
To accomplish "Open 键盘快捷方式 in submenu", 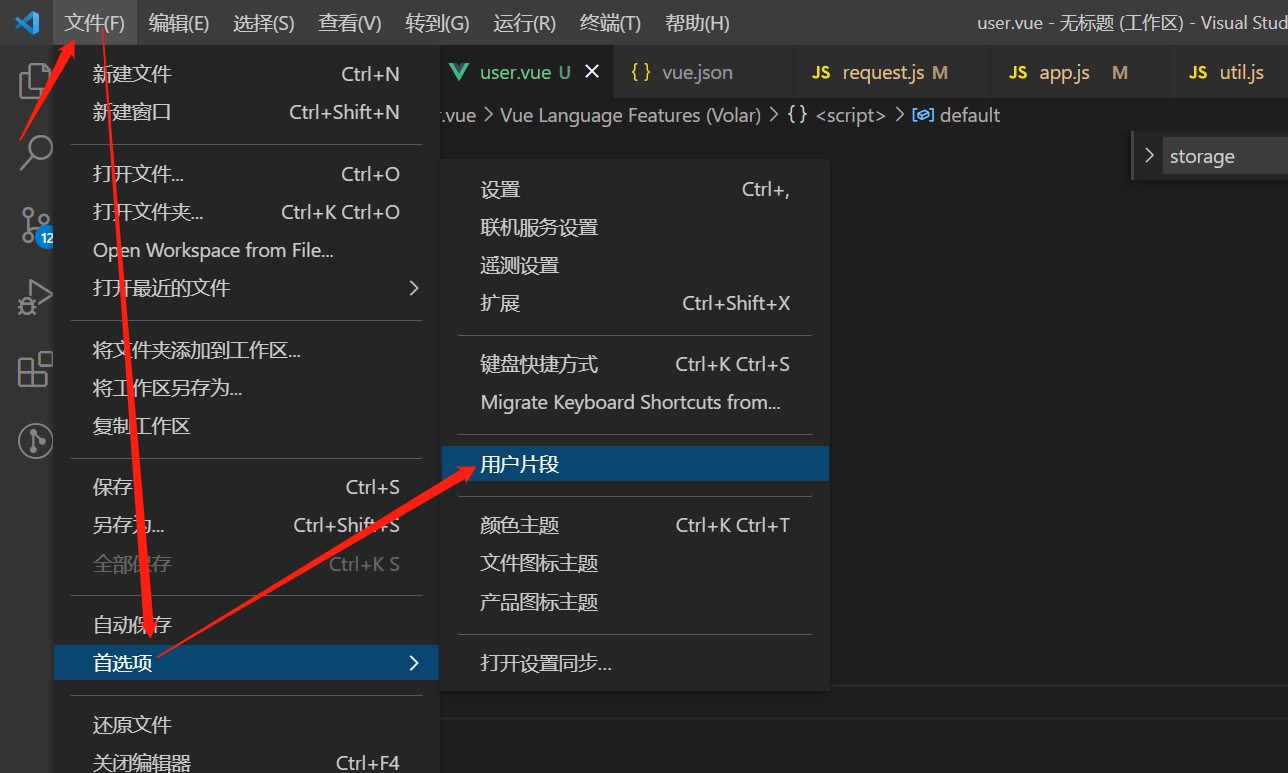I will click(635, 364).
